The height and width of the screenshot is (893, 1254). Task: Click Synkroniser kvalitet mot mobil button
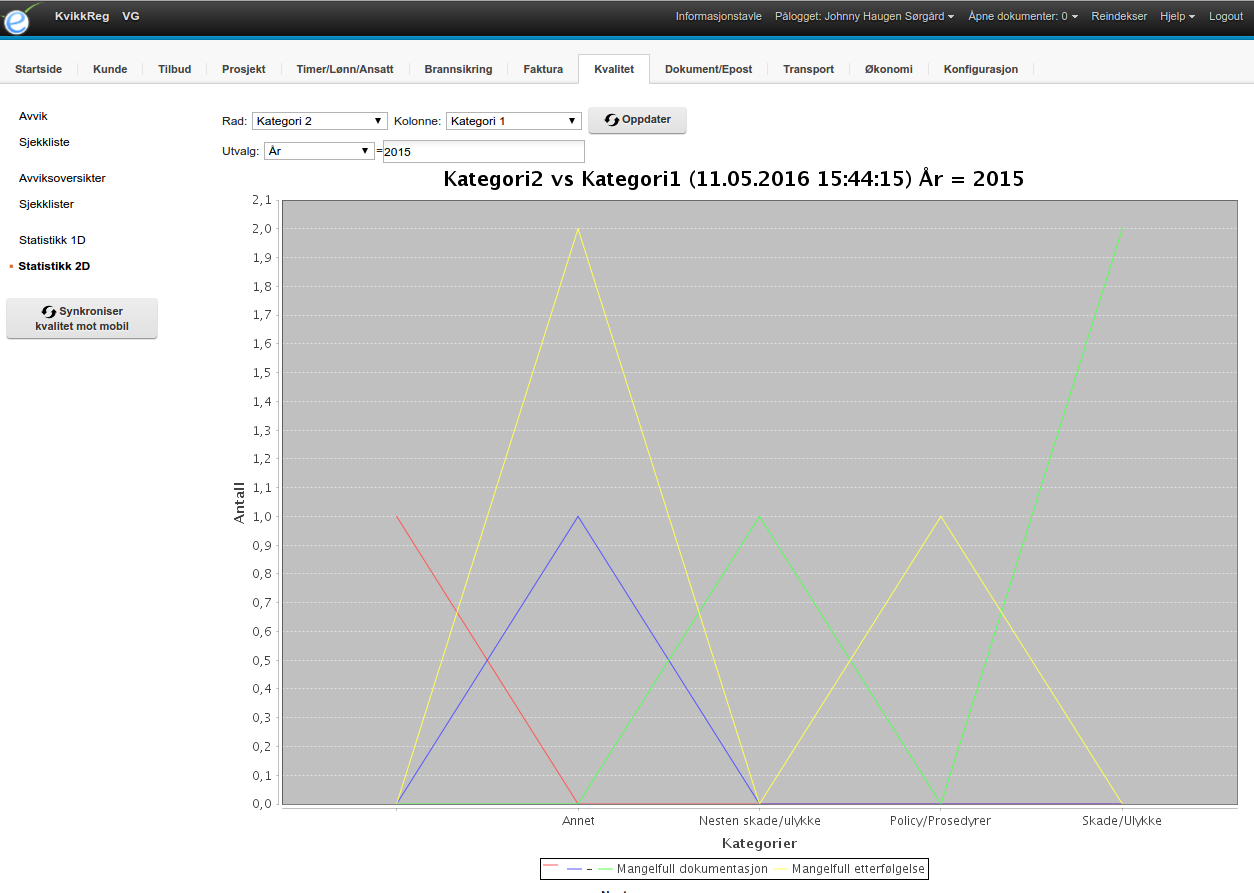point(82,319)
